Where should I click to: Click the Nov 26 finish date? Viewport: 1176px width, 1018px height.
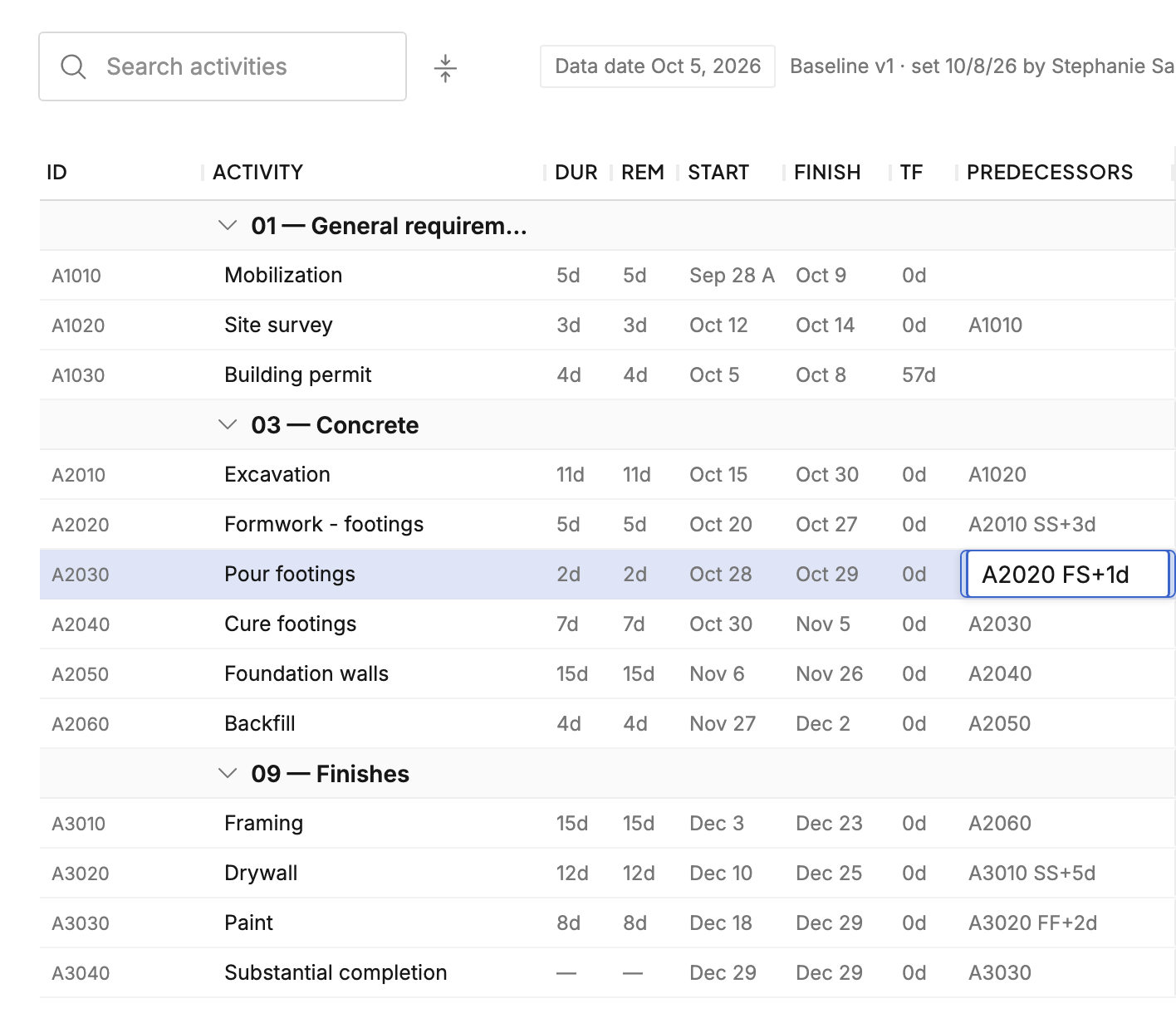[830, 673]
